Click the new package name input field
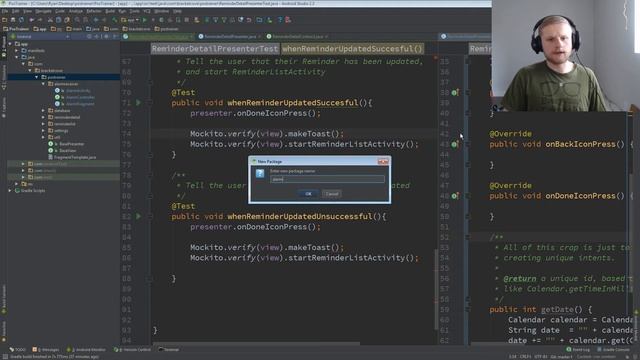The width and height of the screenshot is (640, 360). (x=327, y=179)
